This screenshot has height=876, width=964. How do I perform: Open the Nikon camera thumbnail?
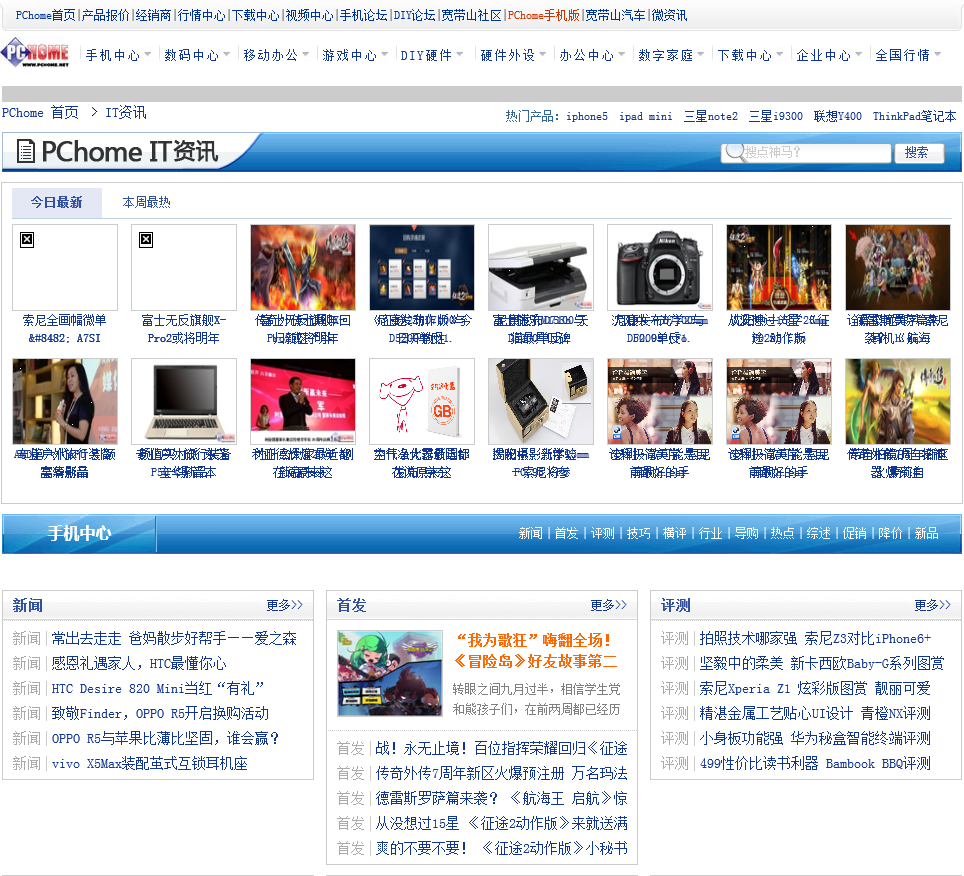(660, 267)
